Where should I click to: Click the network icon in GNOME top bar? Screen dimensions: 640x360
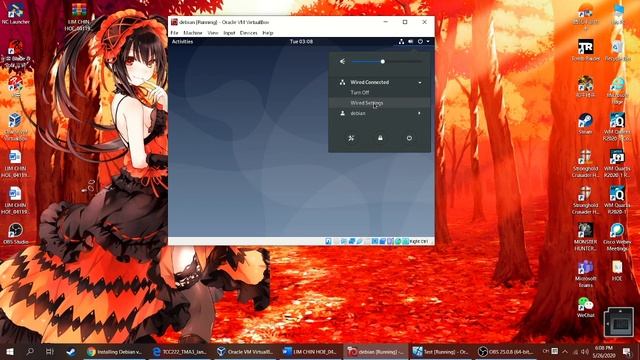coord(401,42)
